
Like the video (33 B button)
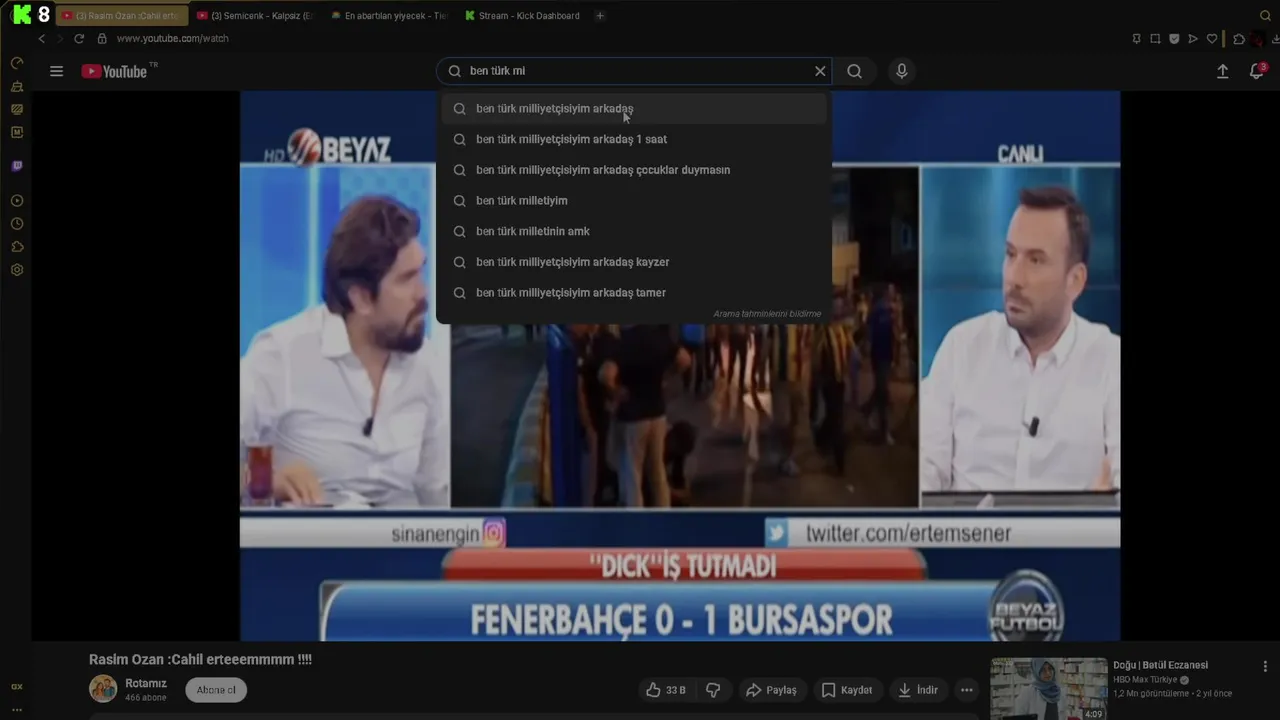tap(666, 690)
